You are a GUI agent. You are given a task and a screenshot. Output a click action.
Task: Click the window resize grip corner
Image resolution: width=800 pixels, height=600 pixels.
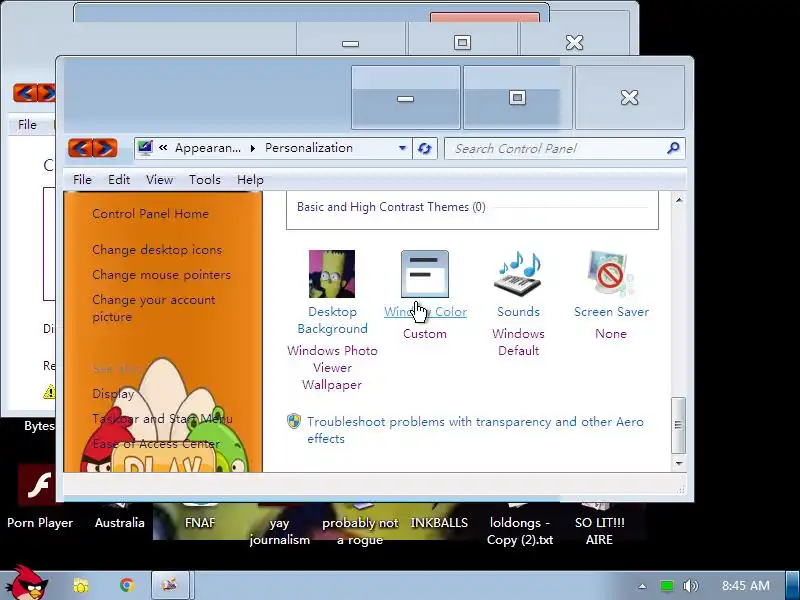681,490
